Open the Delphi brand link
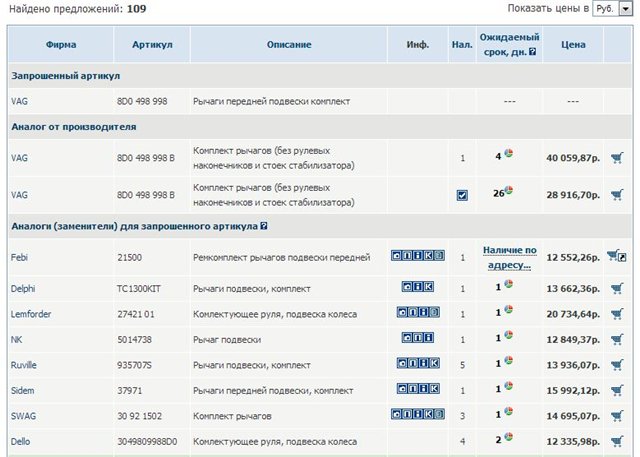 point(23,288)
